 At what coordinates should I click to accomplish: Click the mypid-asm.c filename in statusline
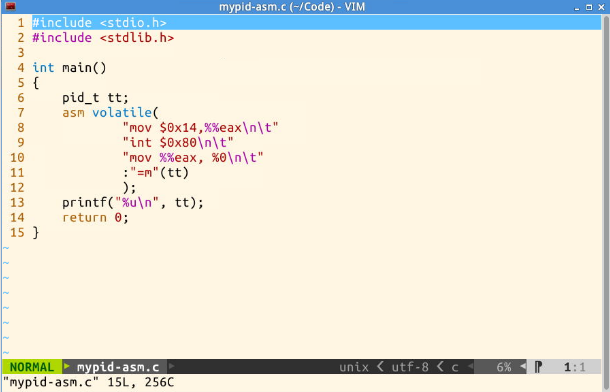pos(118,367)
